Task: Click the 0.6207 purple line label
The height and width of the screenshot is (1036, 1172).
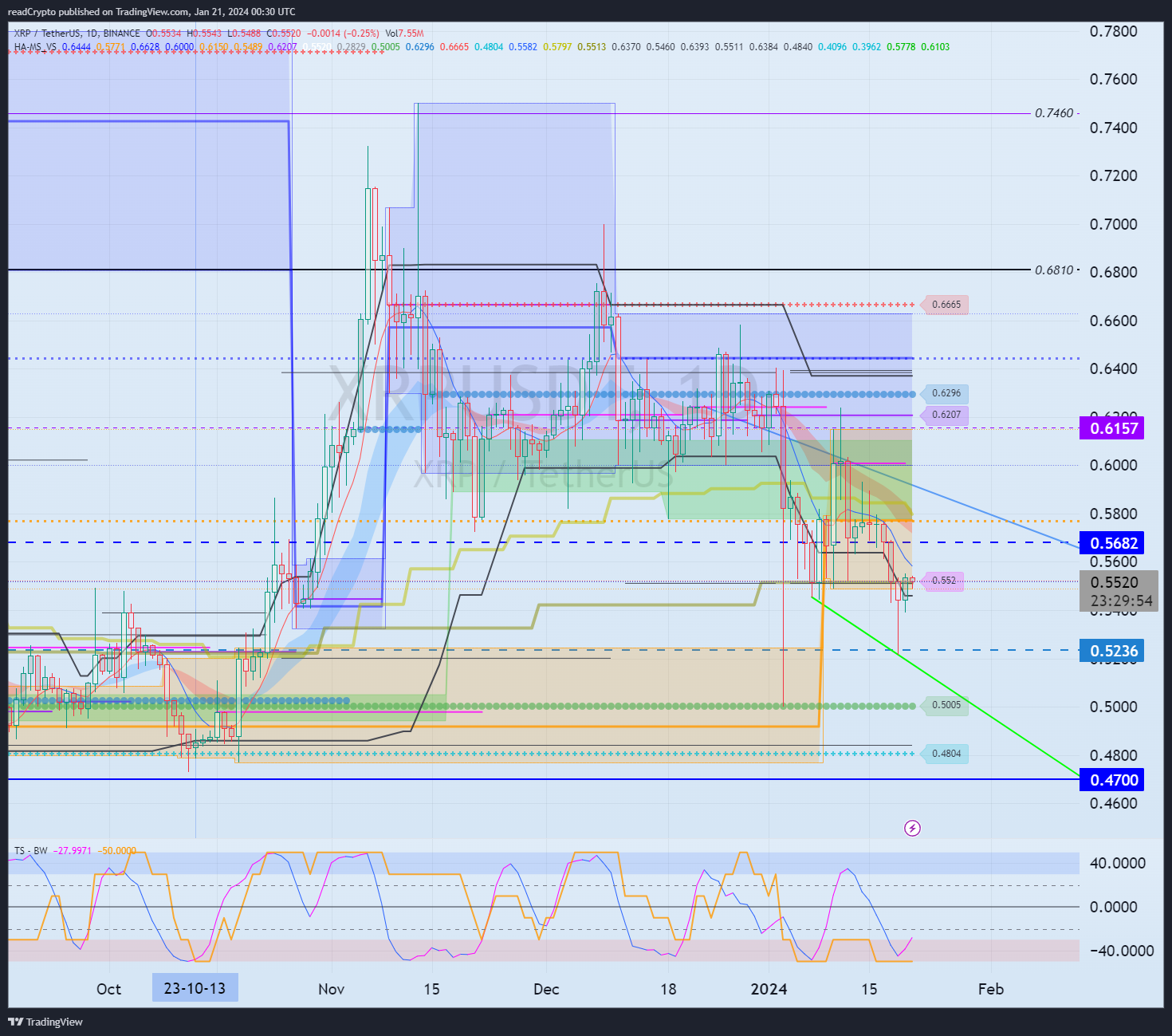Action: (946, 415)
